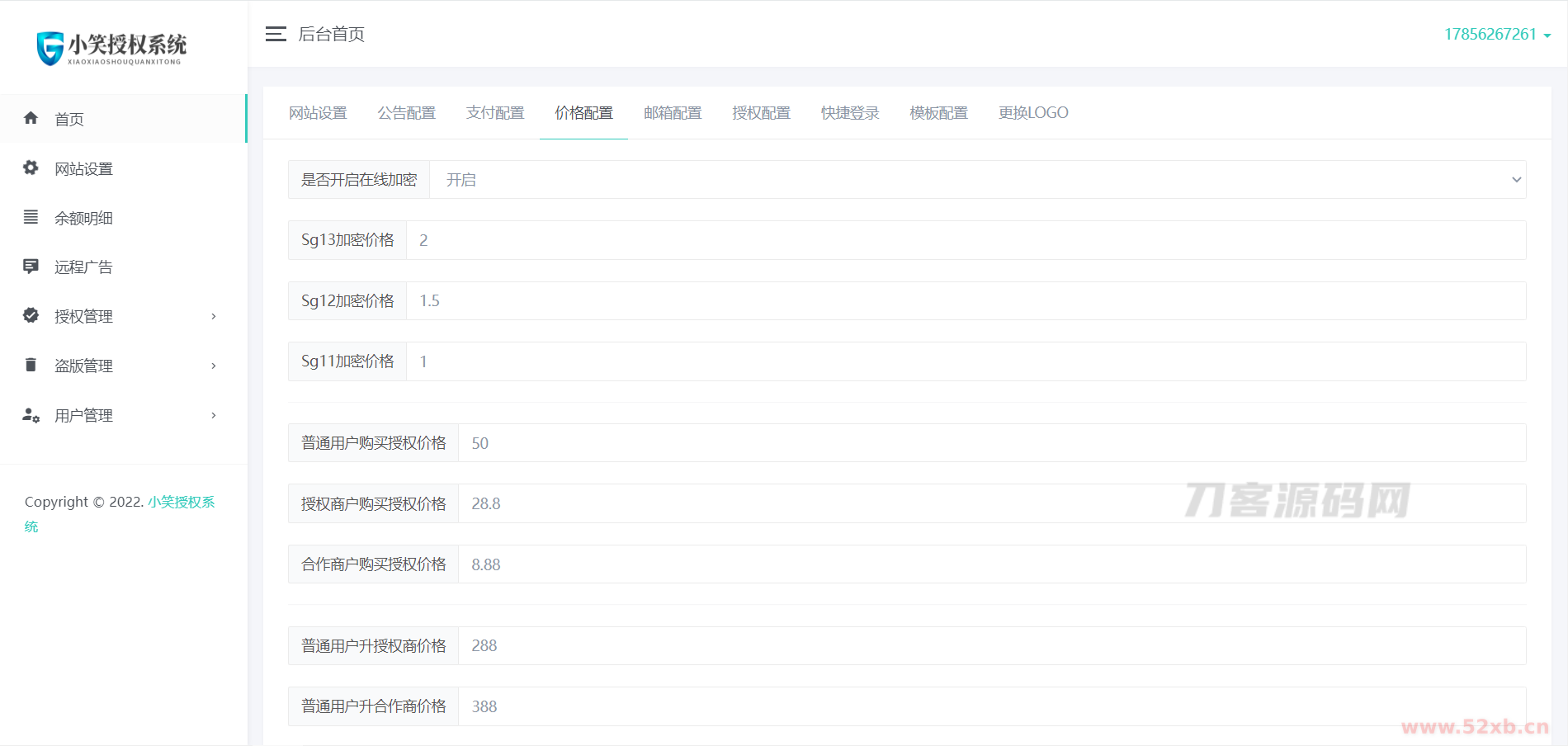Click the 小笑授权系统 copyright link
The height and width of the screenshot is (746, 1568).
pos(181,502)
